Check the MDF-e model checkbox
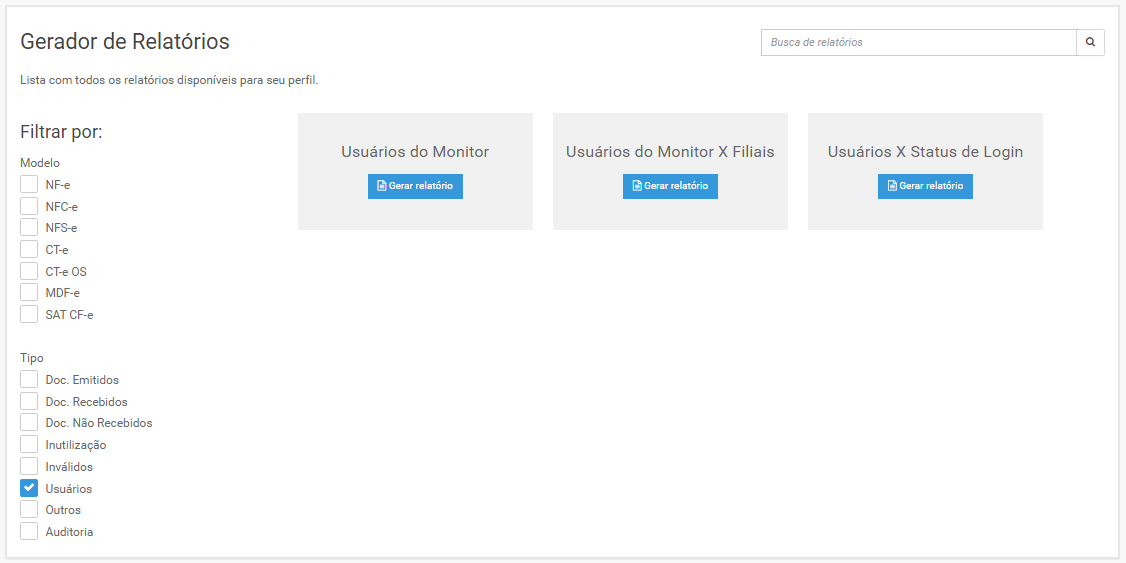The height and width of the screenshot is (563, 1126). 29,292
